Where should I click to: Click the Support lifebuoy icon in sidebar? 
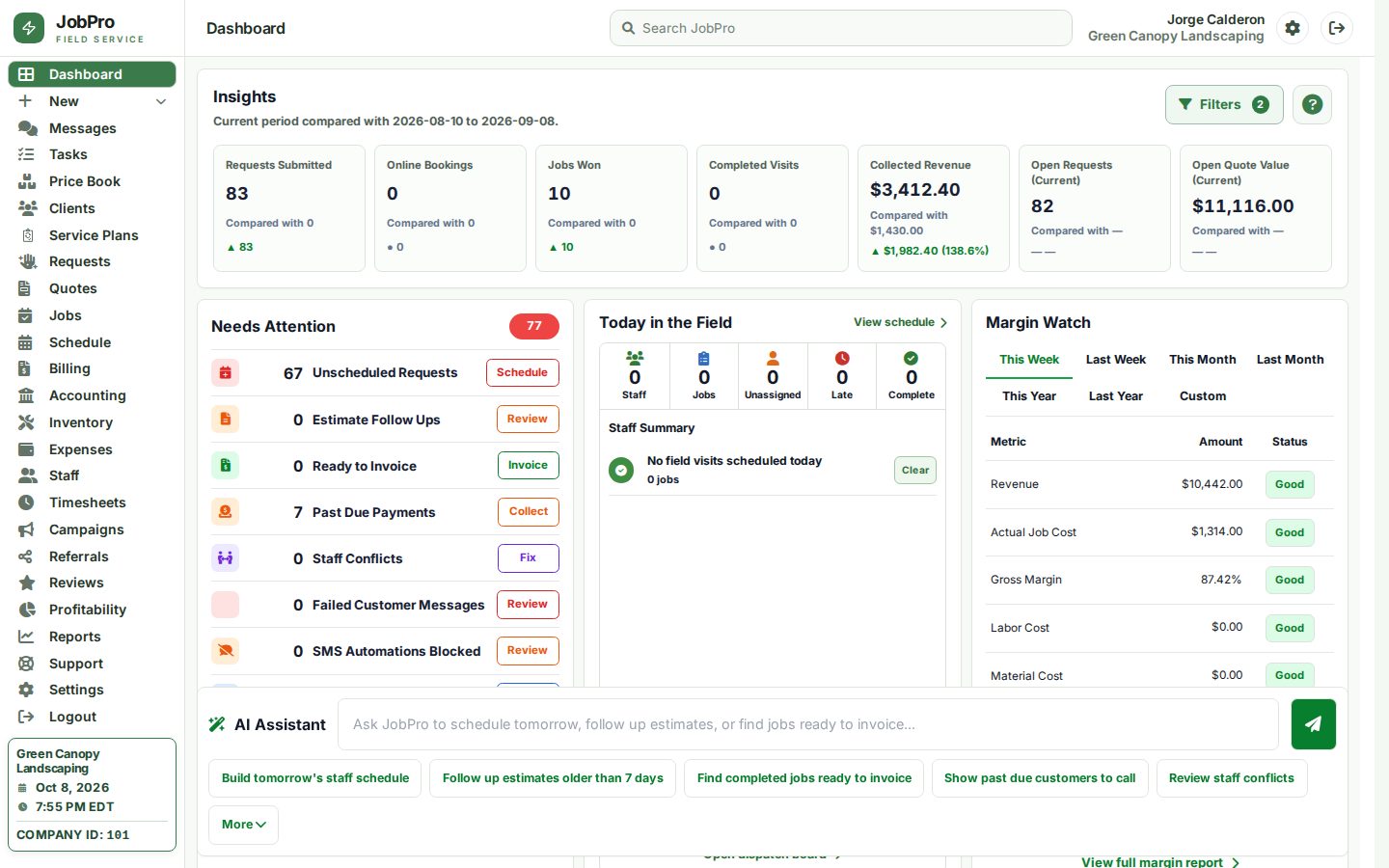coord(26,664)
